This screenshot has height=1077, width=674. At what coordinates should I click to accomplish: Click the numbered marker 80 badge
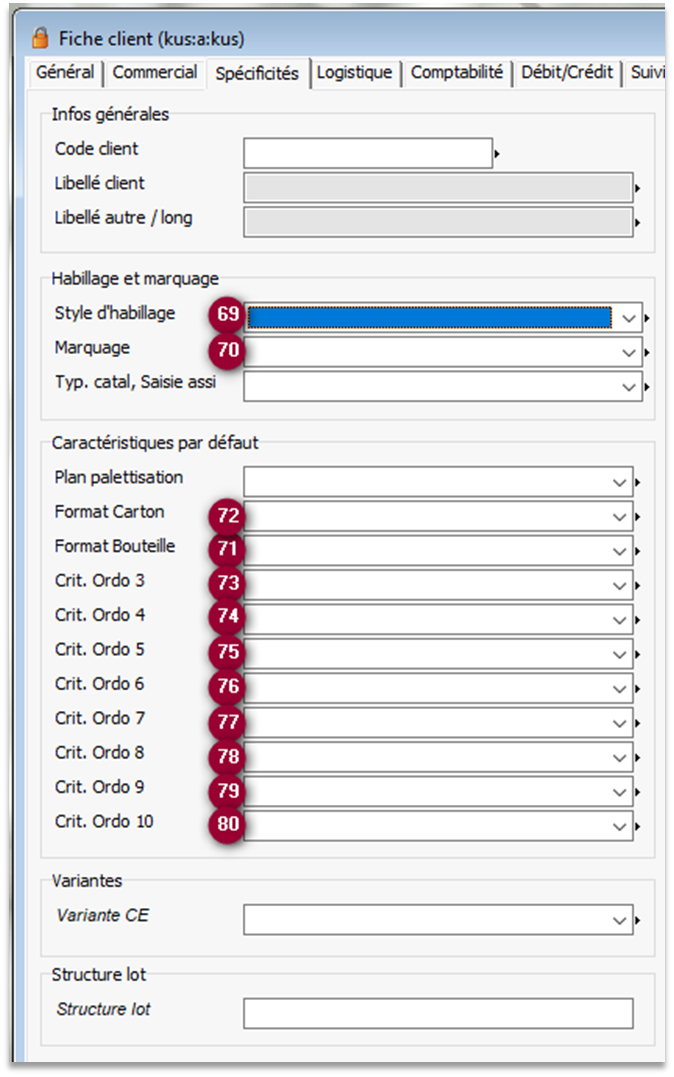point(229,826)
